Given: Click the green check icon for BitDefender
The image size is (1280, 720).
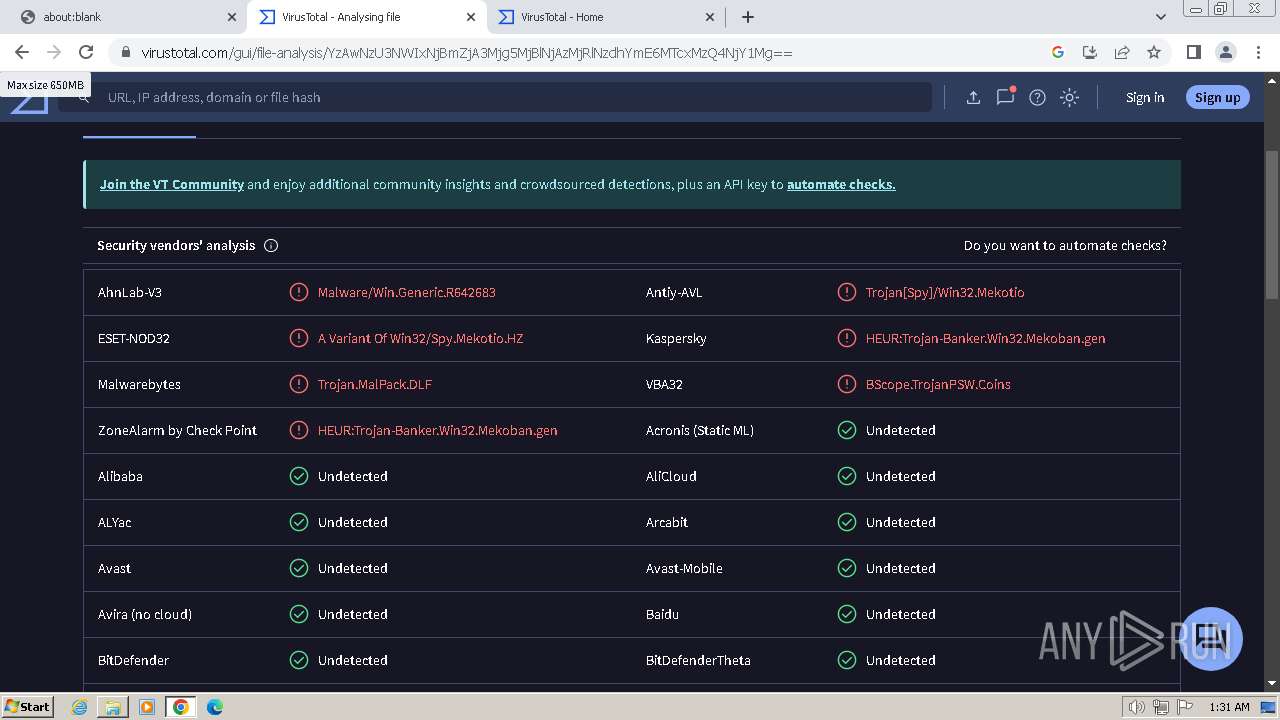Looking at the screenshot, I should [299, 660].
